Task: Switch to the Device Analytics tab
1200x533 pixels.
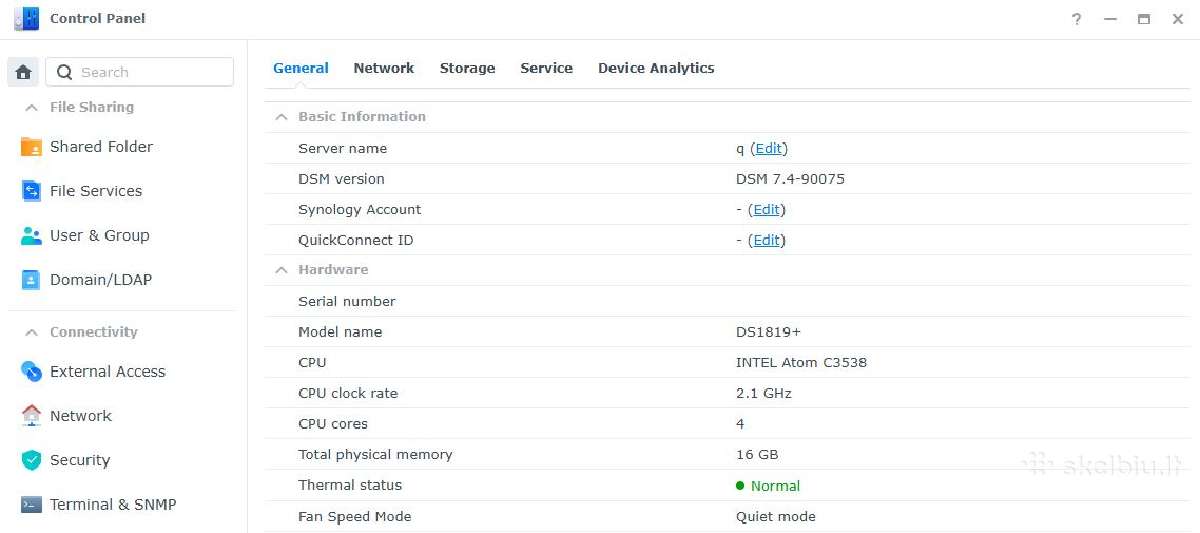Action: coord(656,68)
